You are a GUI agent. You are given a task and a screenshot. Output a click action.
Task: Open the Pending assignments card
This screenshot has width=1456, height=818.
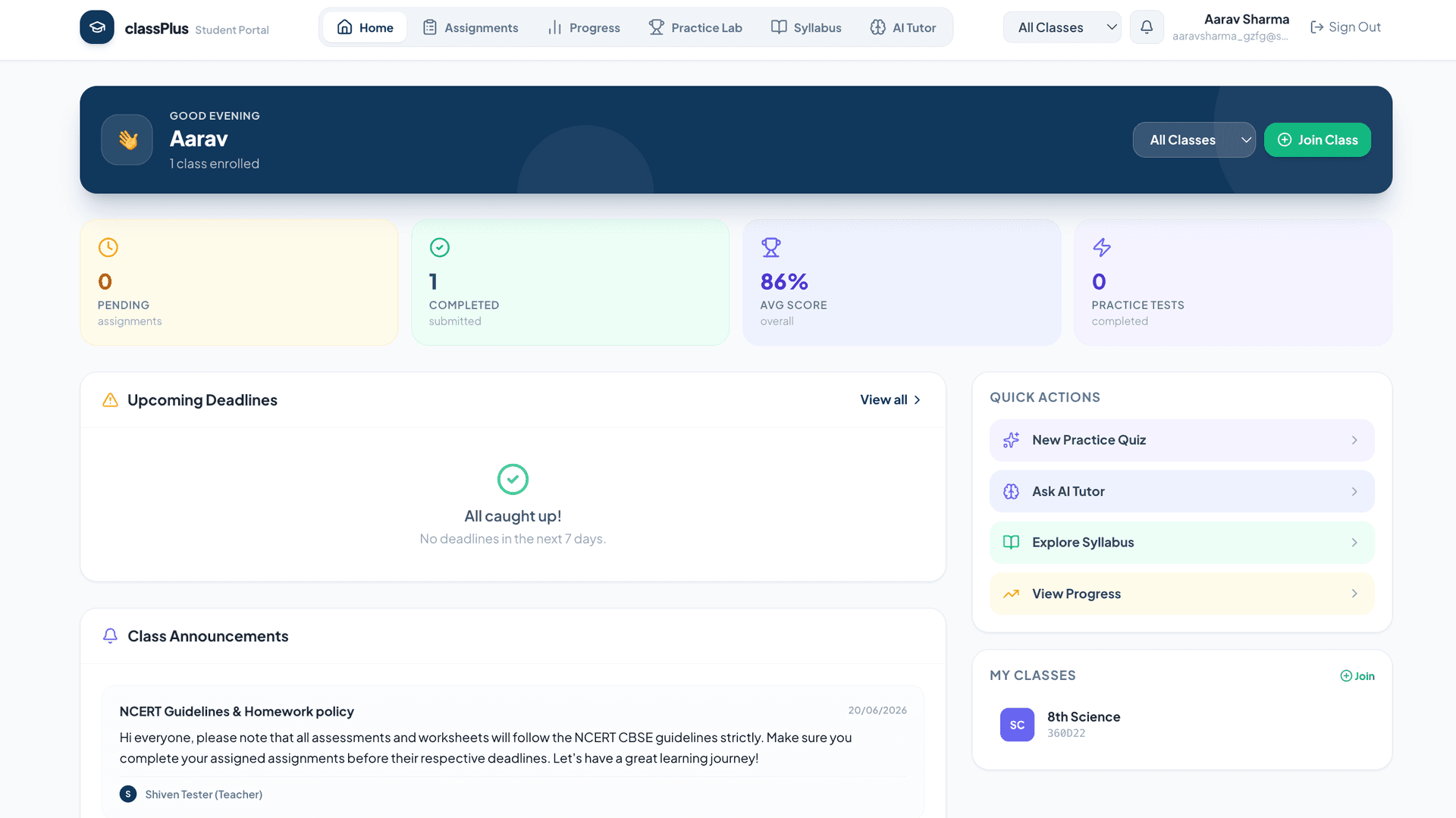pos(239,283)
